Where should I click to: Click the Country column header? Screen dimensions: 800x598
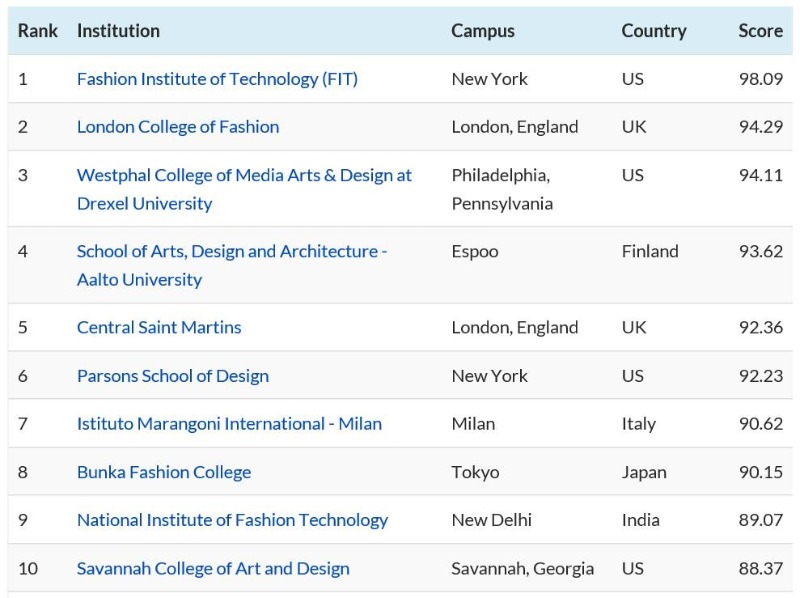[x=654, y=31]
